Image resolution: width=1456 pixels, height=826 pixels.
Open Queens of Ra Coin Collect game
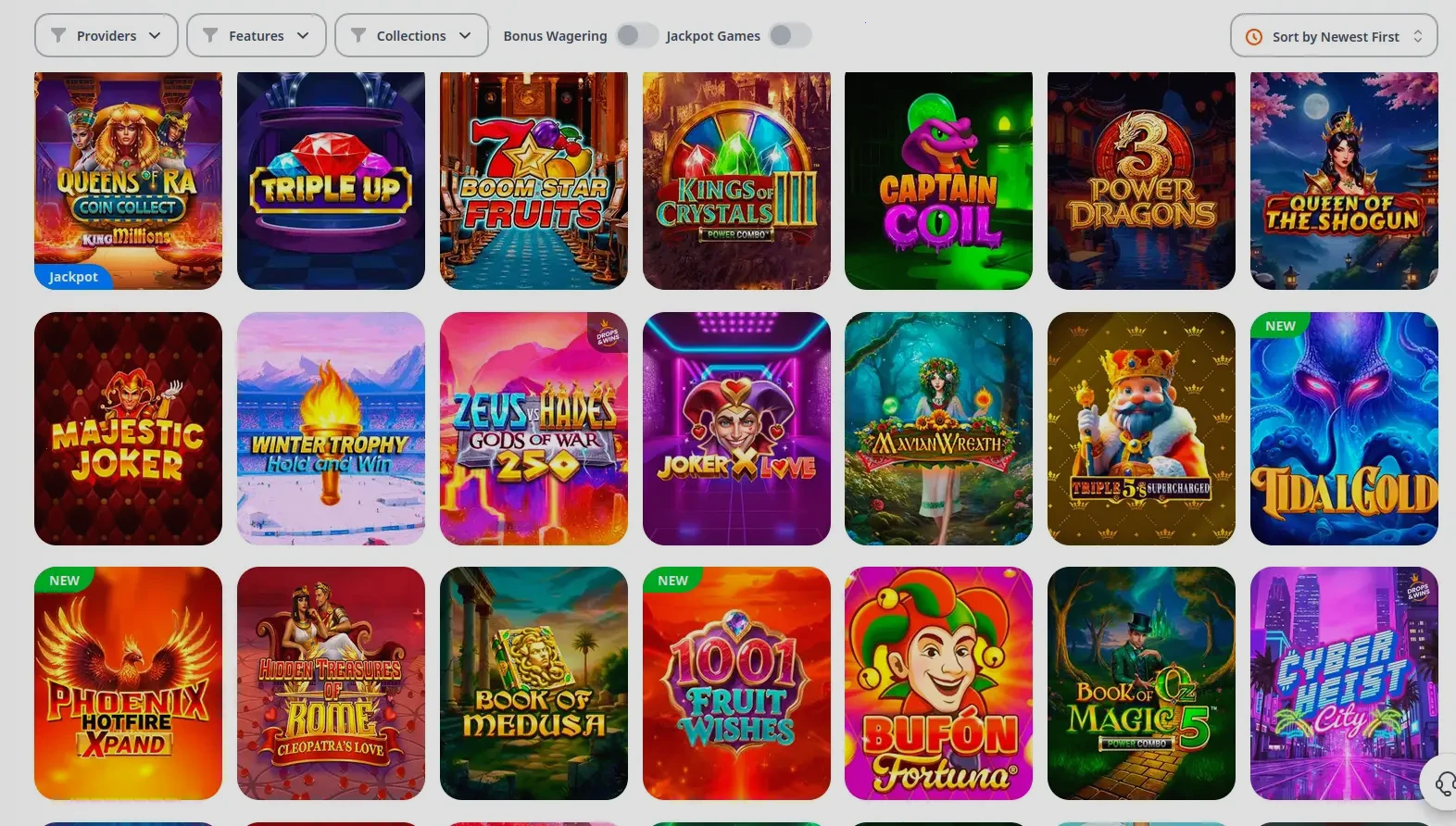point(128,181)
